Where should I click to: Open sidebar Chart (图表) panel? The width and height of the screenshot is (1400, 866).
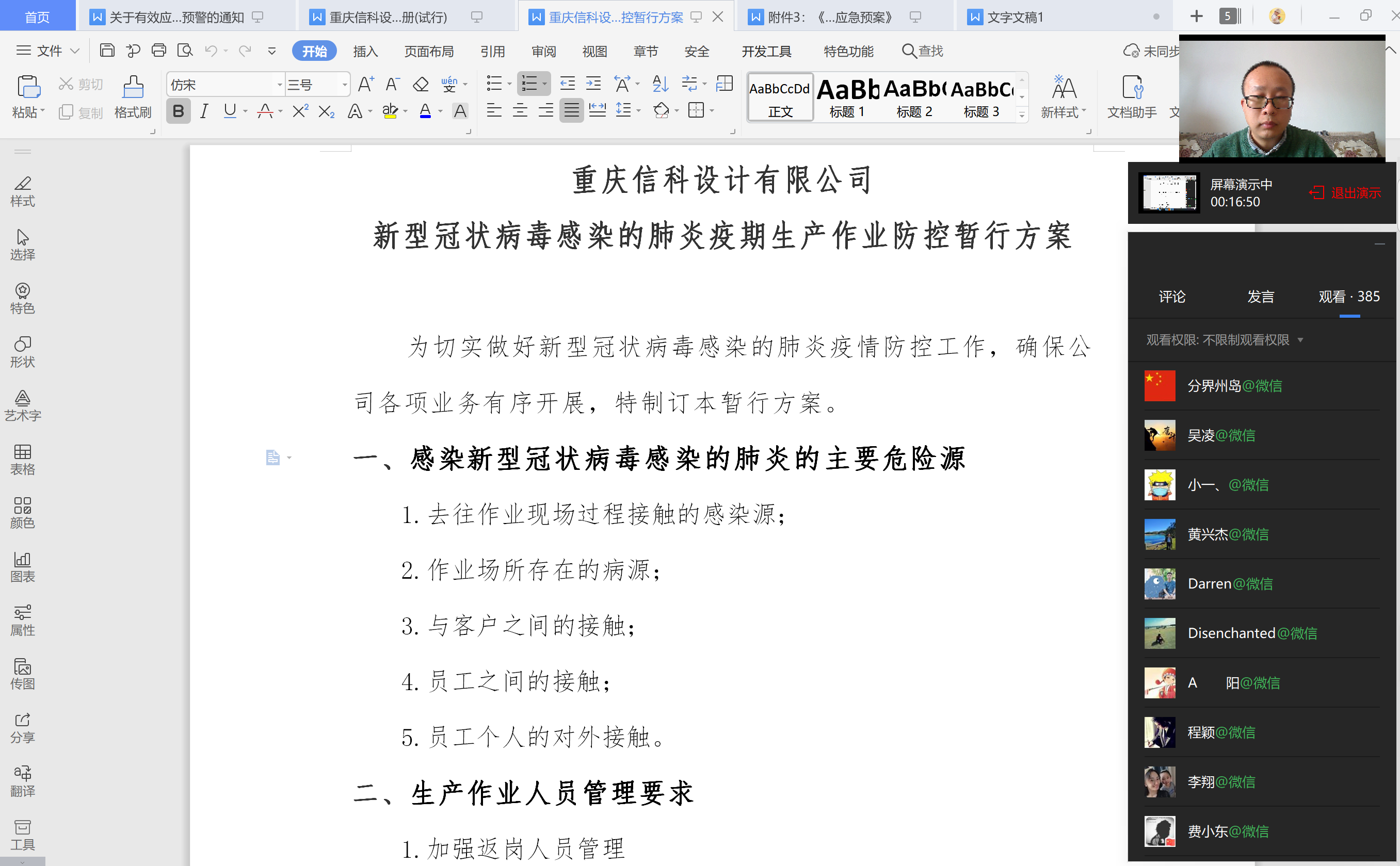22,567
